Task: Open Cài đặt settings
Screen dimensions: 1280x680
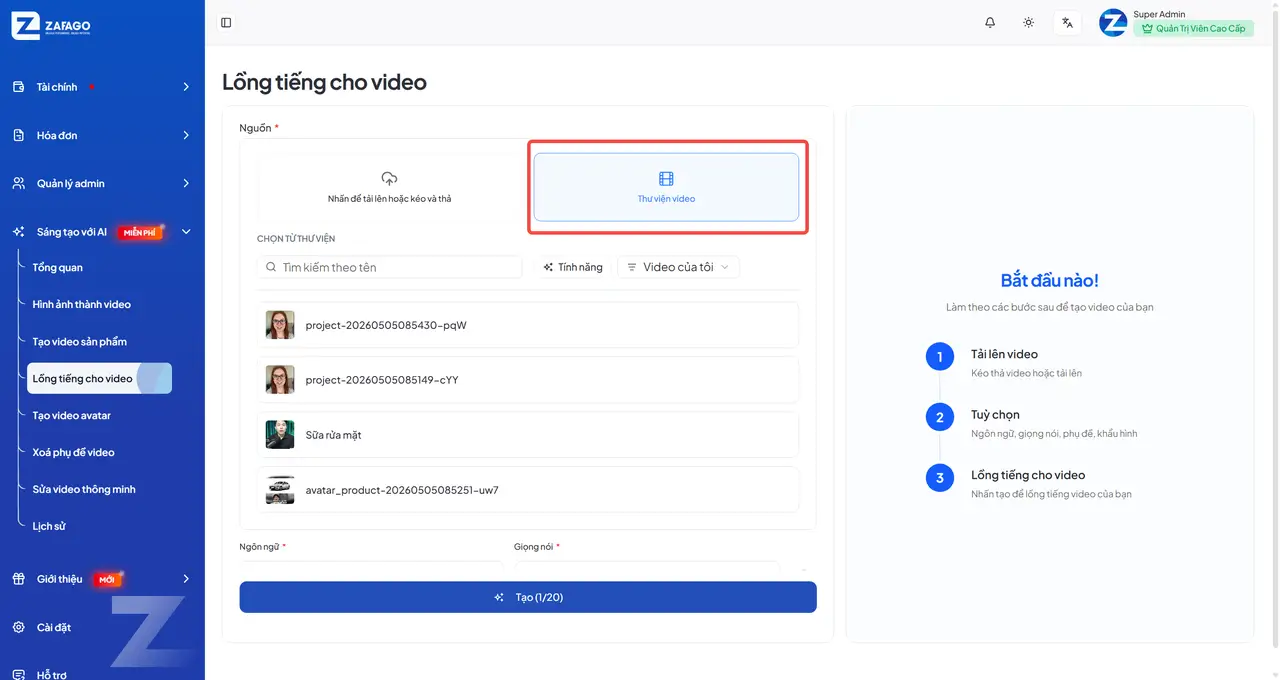Action: coord(54,627)
